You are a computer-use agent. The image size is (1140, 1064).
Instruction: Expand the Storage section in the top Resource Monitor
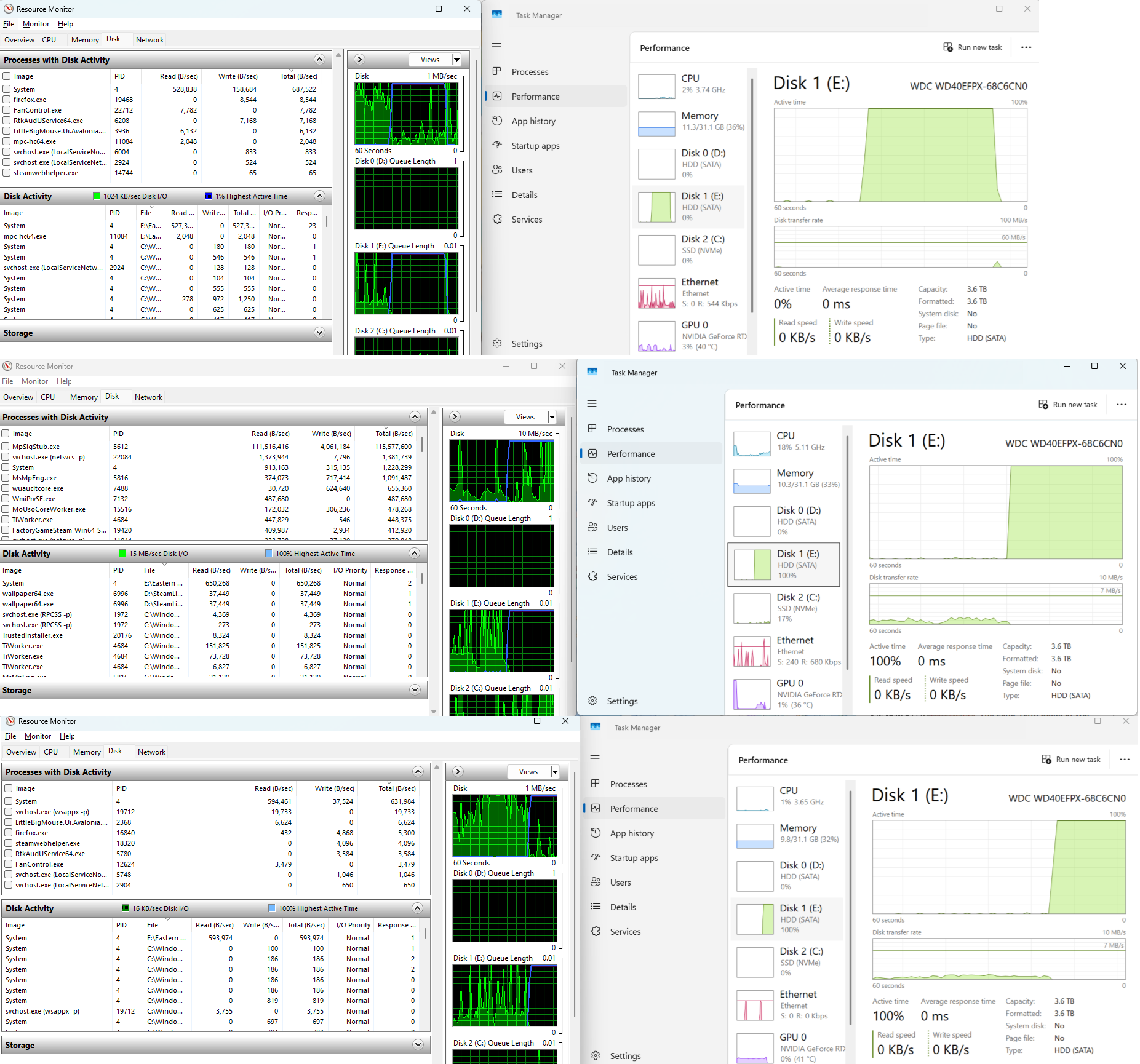click(319, 333)
